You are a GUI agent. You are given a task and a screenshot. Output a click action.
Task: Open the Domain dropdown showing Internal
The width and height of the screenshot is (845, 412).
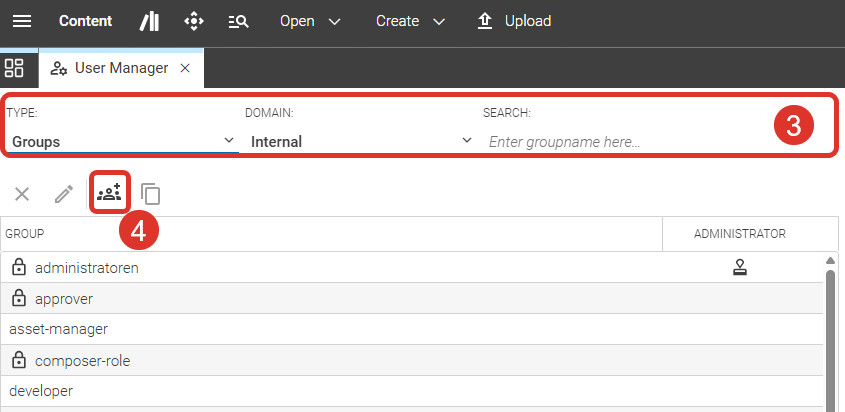tap(360, 141)
